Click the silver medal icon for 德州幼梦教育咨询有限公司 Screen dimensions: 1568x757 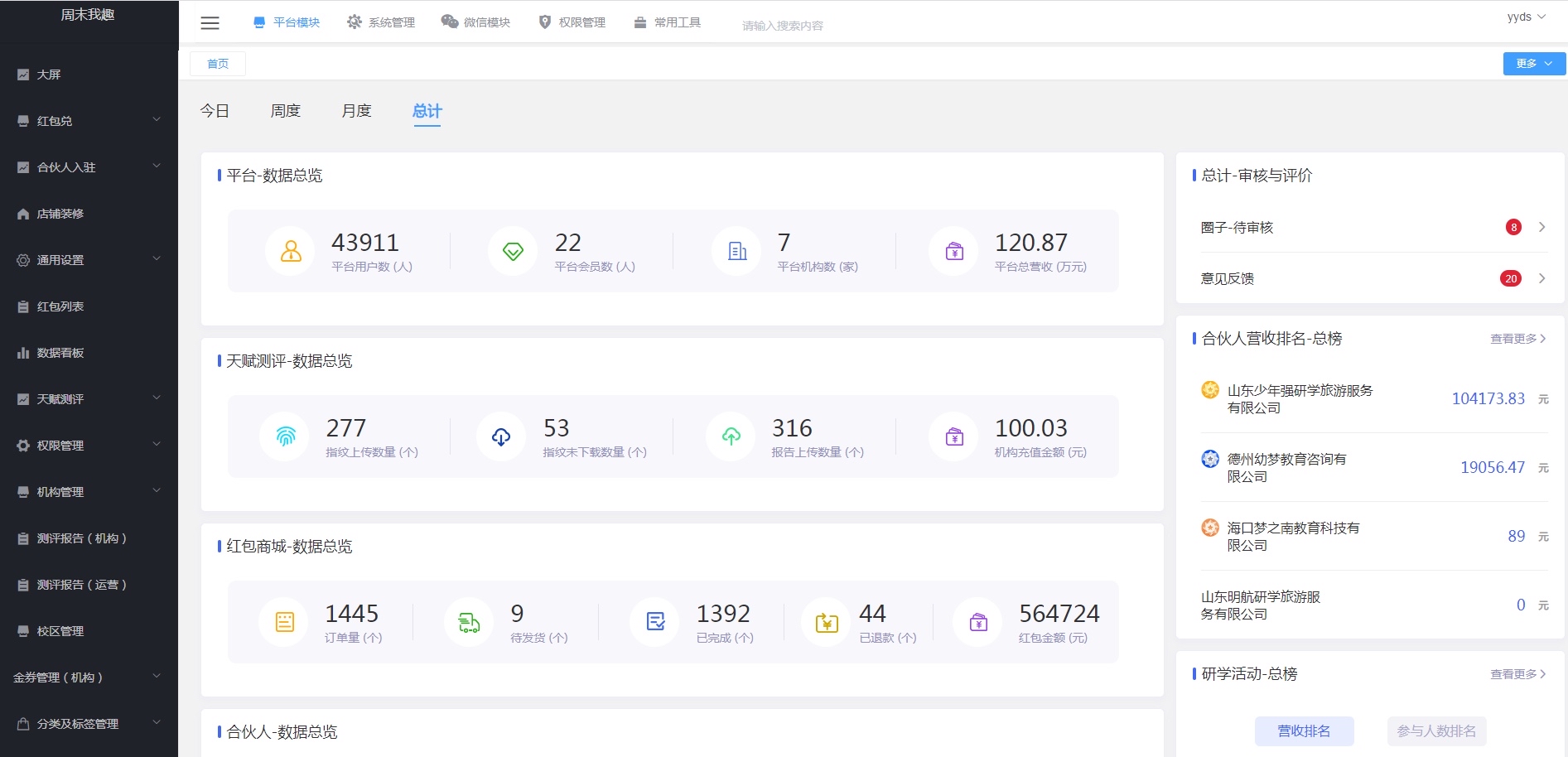click(x=1210, y=458)
